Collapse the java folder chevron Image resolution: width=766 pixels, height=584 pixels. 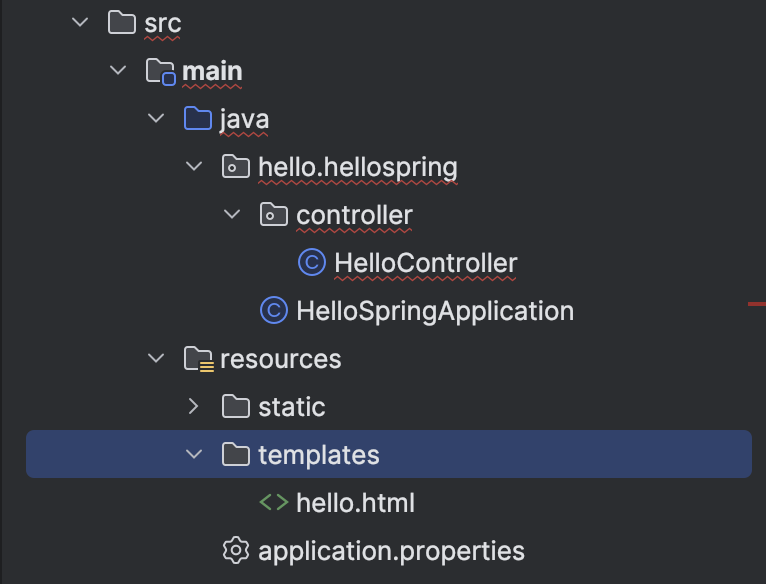tap(156, 119)
